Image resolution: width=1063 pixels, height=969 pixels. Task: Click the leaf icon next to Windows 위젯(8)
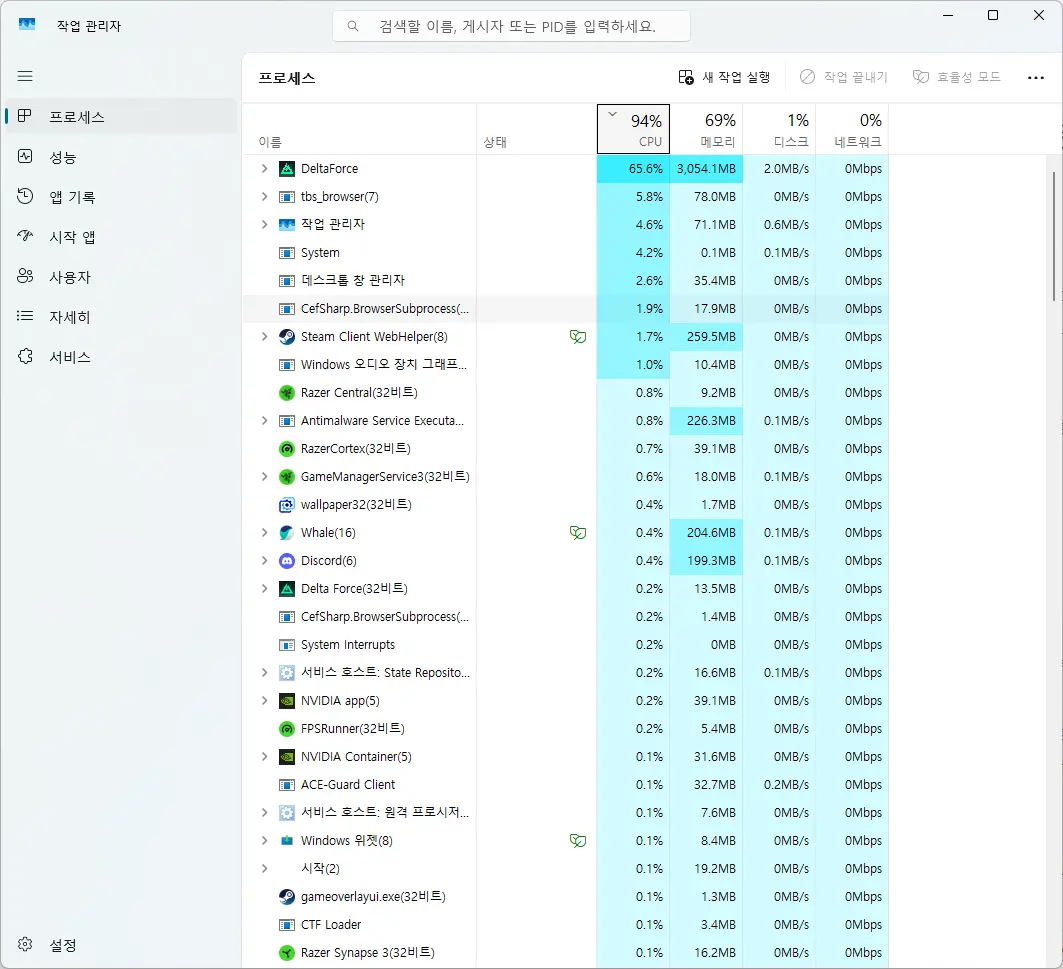(x=578, y=841)
